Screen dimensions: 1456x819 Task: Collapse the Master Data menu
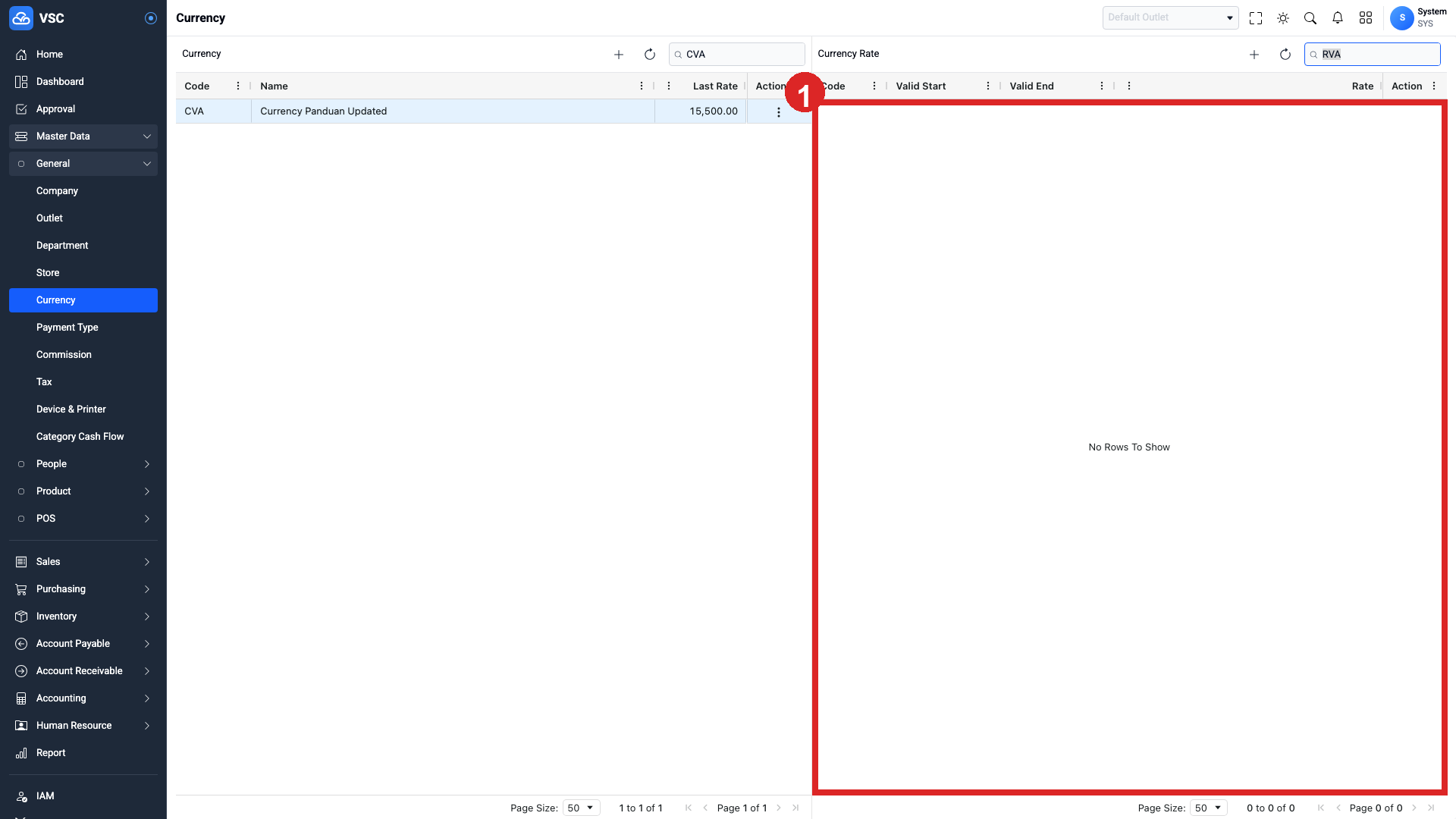click(x=83, y=136)
